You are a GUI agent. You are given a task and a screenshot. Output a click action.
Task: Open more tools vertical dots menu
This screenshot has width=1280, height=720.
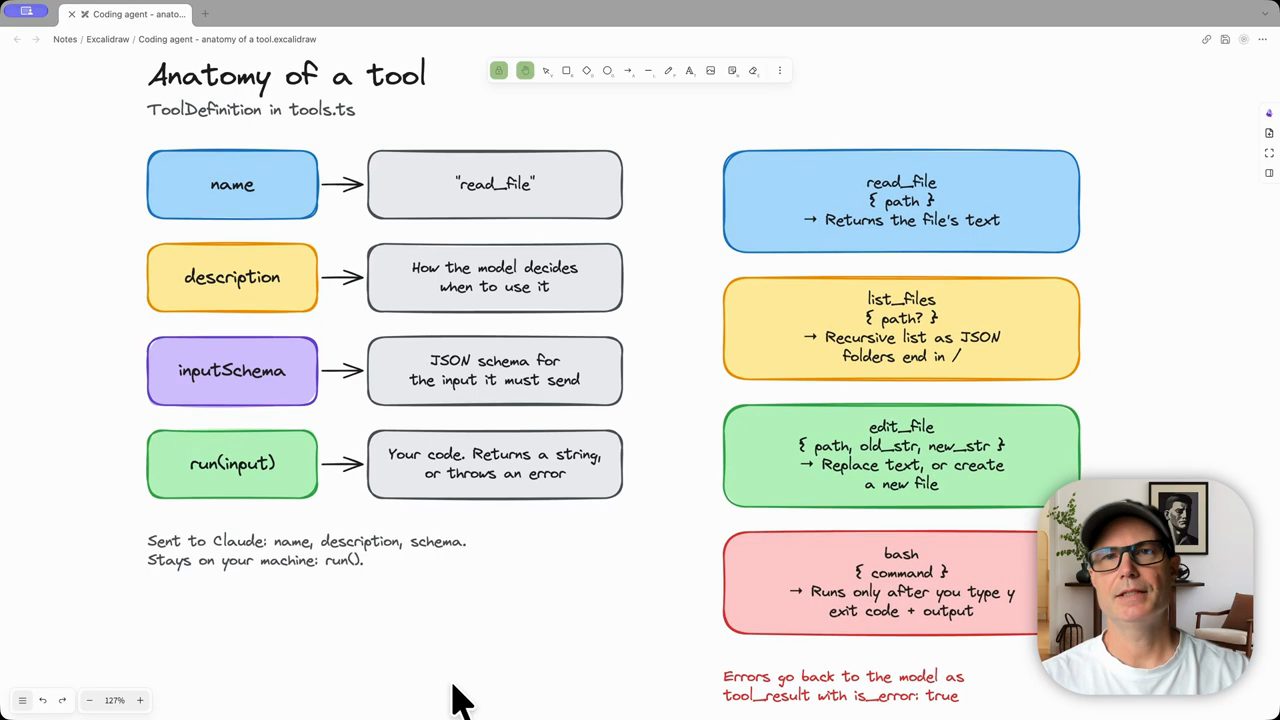click(x=780, y=71)
